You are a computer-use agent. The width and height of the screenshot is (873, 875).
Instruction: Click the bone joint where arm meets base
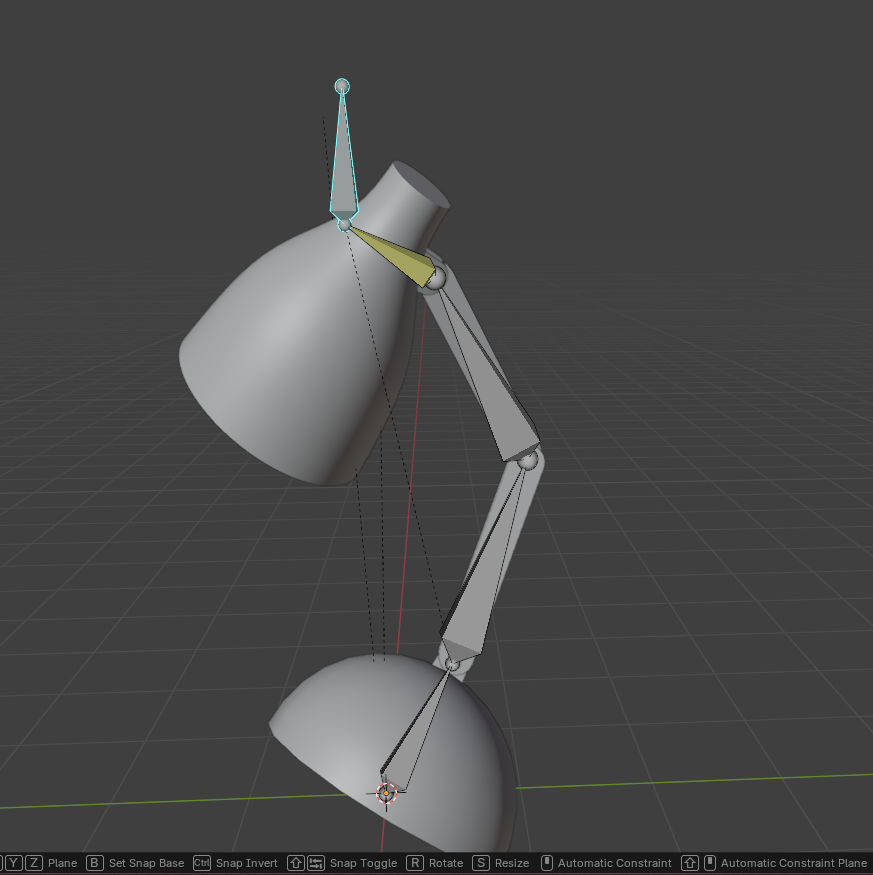452,664
